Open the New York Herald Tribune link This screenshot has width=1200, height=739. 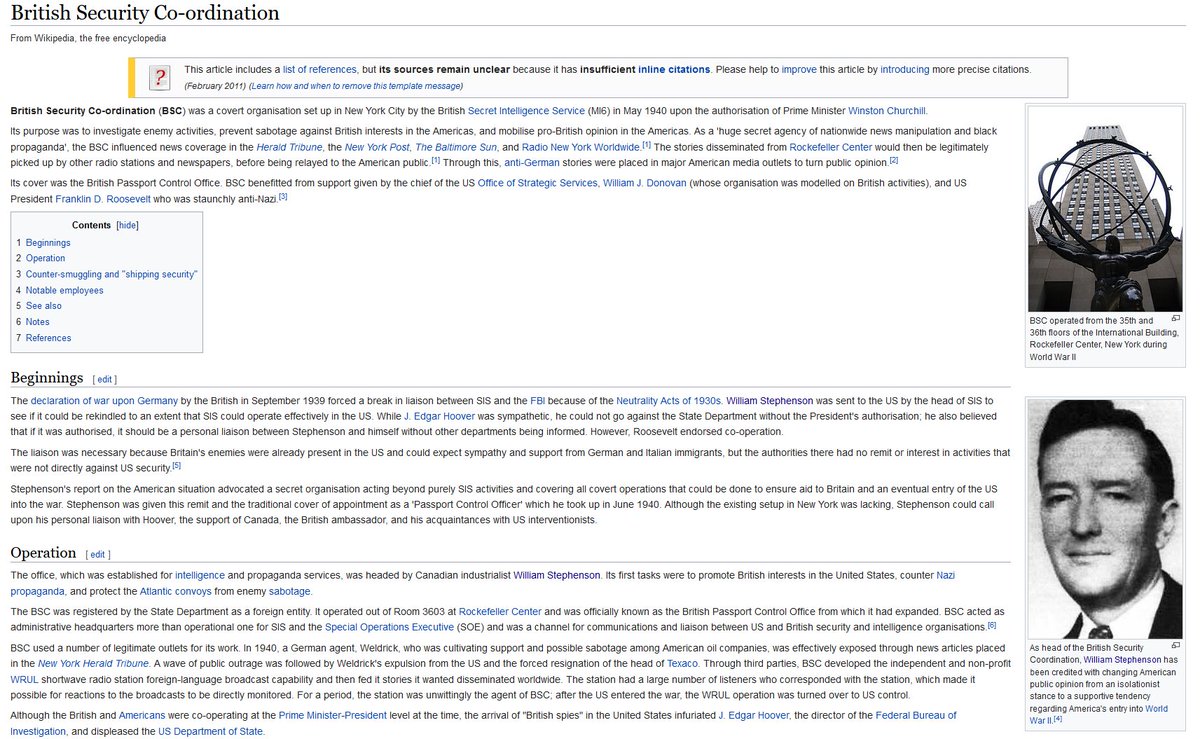click(93, 664)
